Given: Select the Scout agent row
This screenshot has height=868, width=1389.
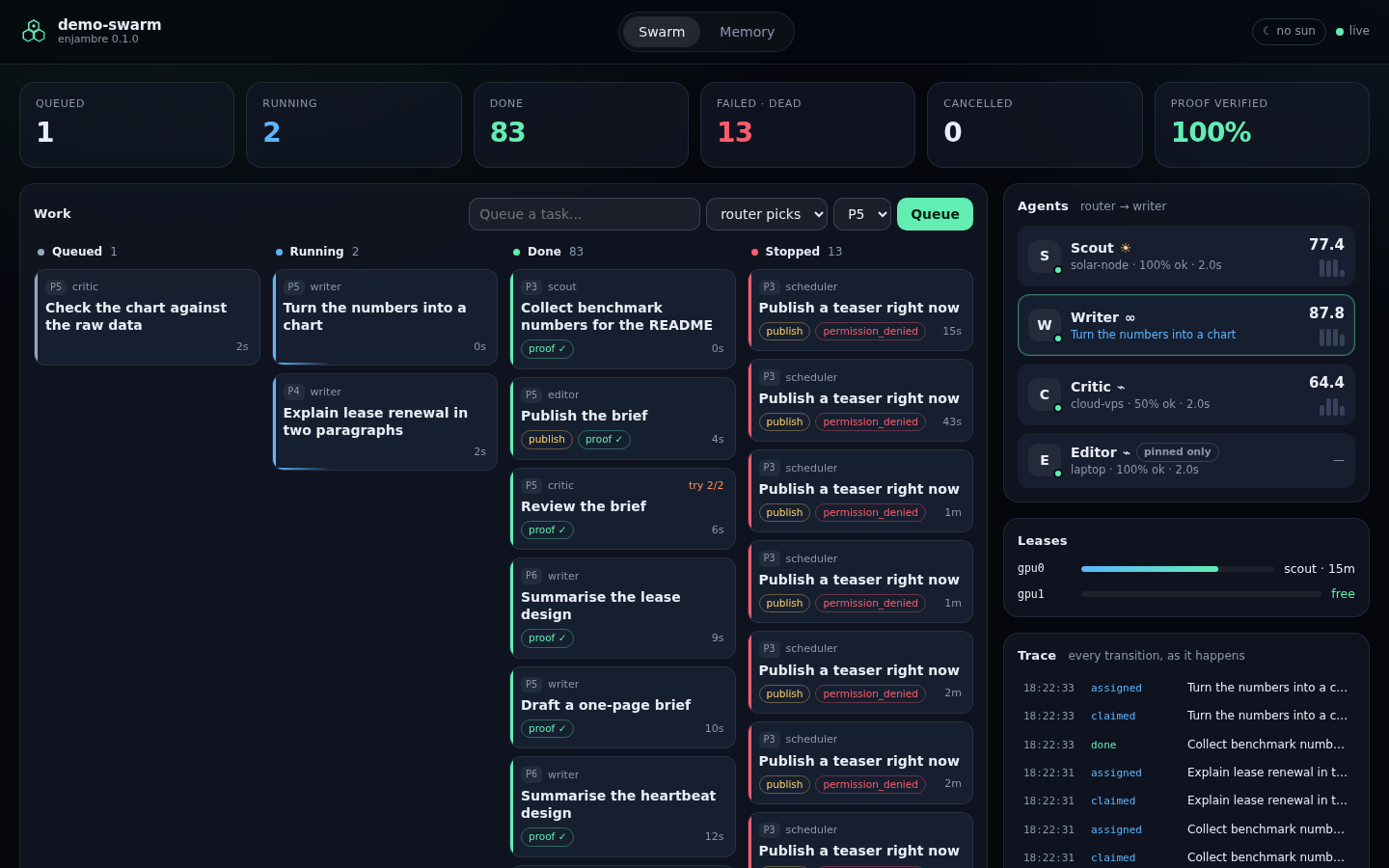Looking at the screenshot, I should coord(1186,257).
